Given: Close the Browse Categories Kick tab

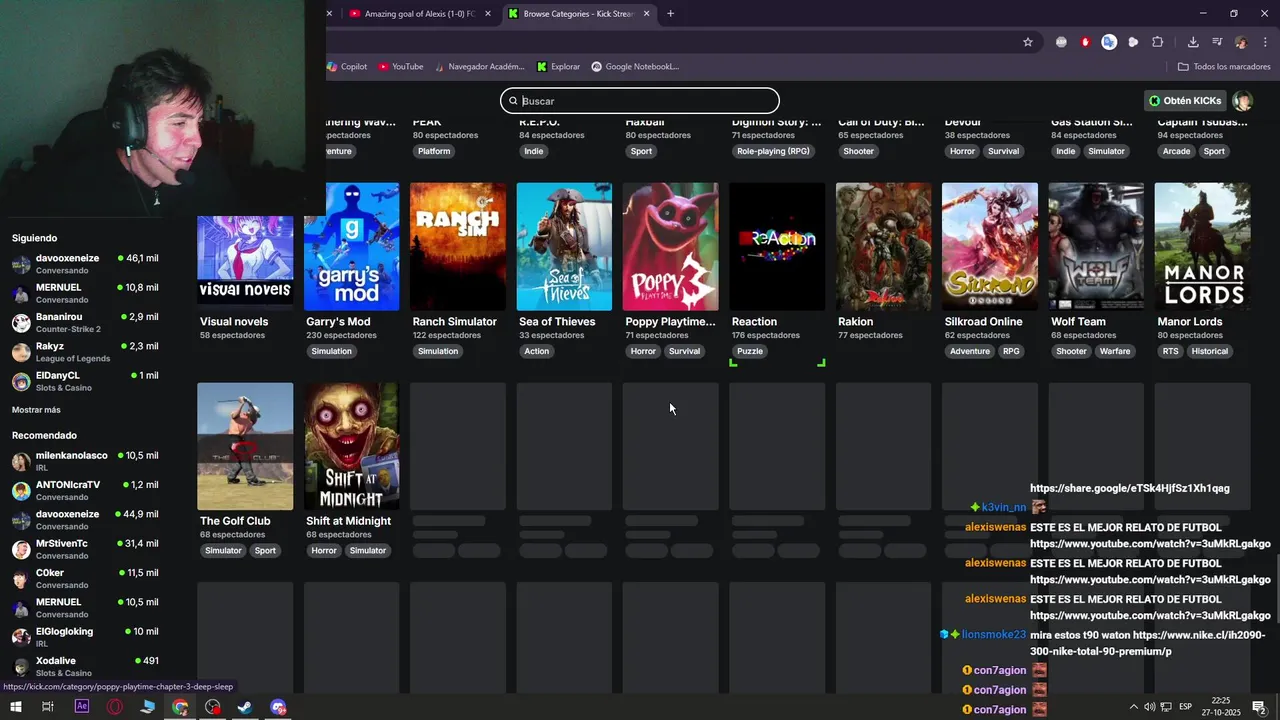Looking at the screenshot, I should click(x=646, y=14).
